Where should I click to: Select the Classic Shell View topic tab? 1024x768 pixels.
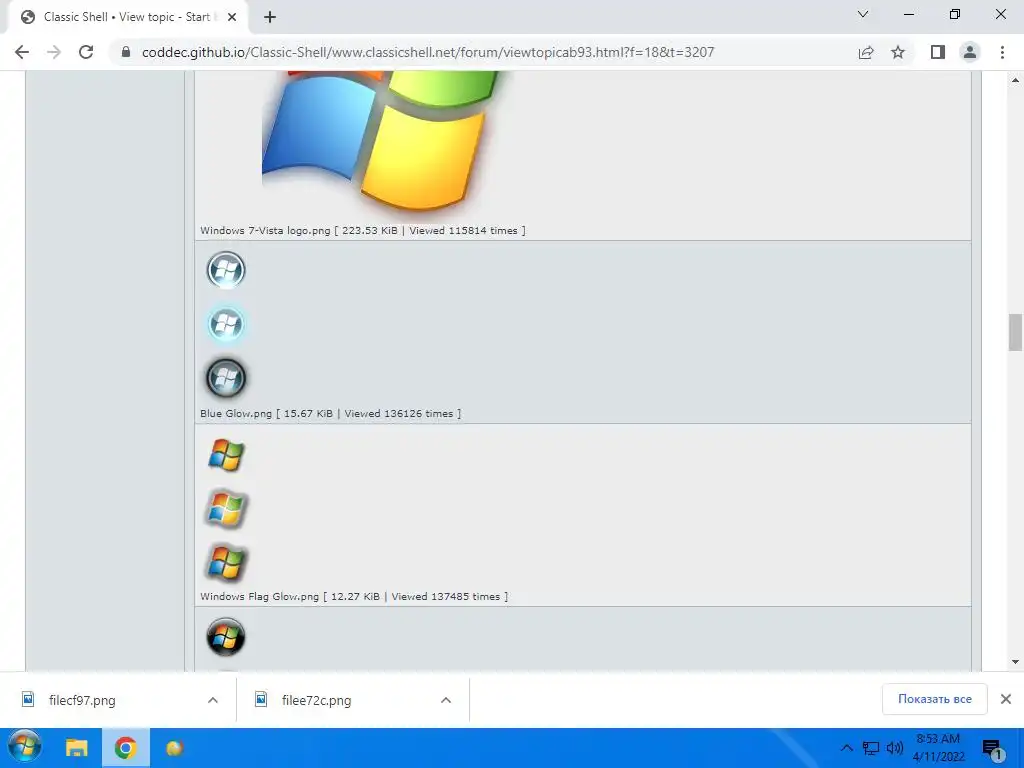click(x=127, y=17)
